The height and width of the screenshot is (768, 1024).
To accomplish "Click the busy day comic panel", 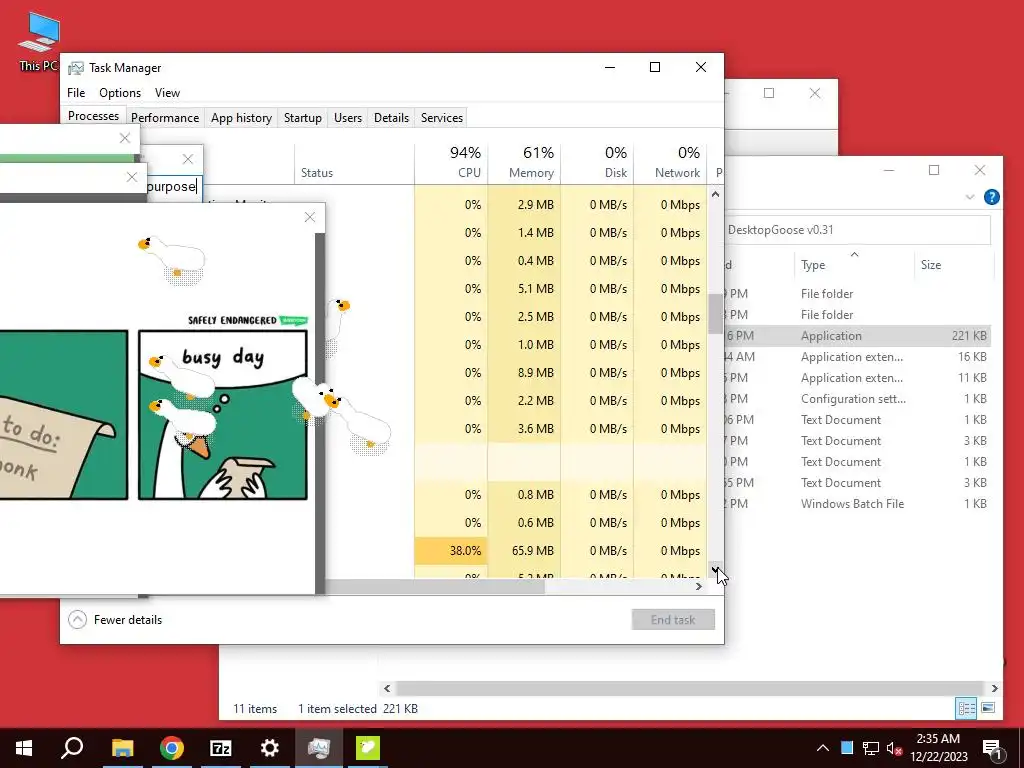I will pos(223,415).
